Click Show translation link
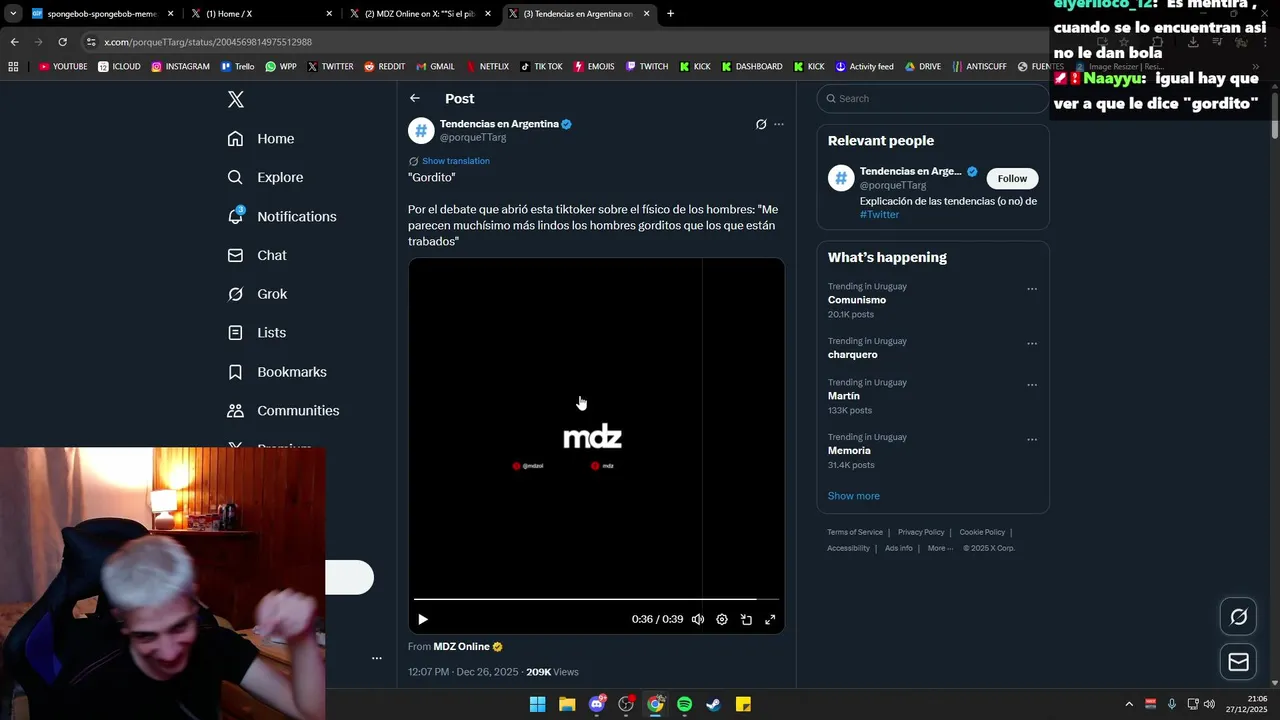1280x720 pixels. pos(456,161)
